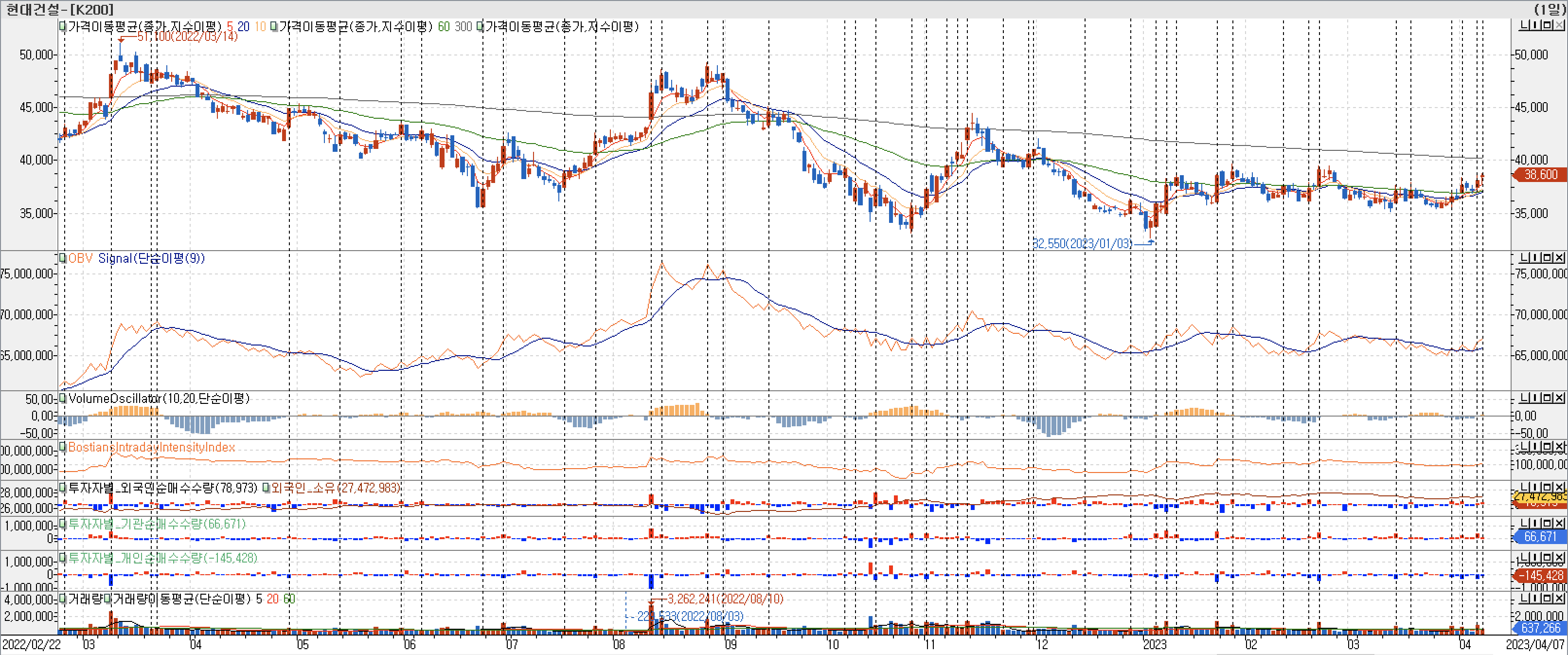Toggle checkbox beside VolumeOscillator label
Image resolution: width=1568 pixels, height=655 pixels.
(63, 399)
